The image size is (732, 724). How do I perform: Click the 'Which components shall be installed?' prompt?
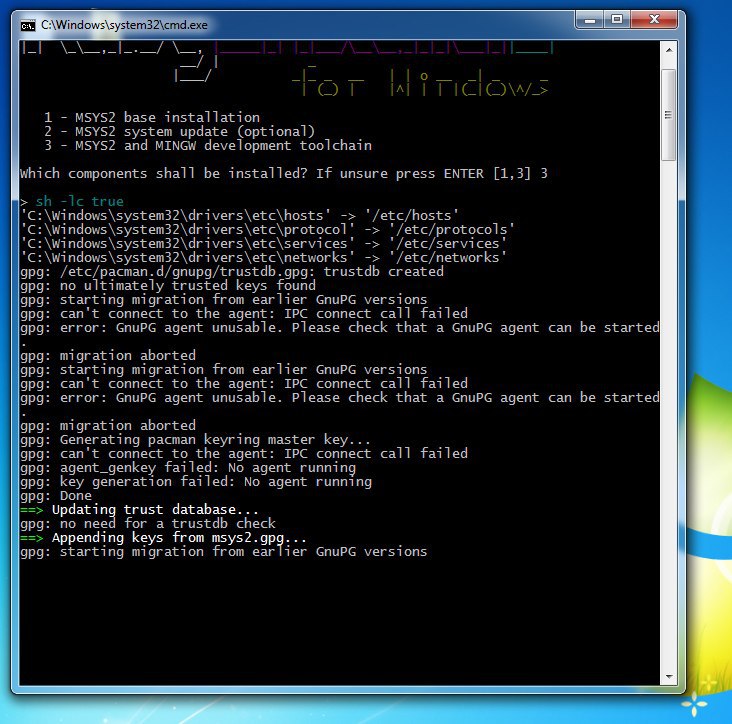[x=283, y=174]
